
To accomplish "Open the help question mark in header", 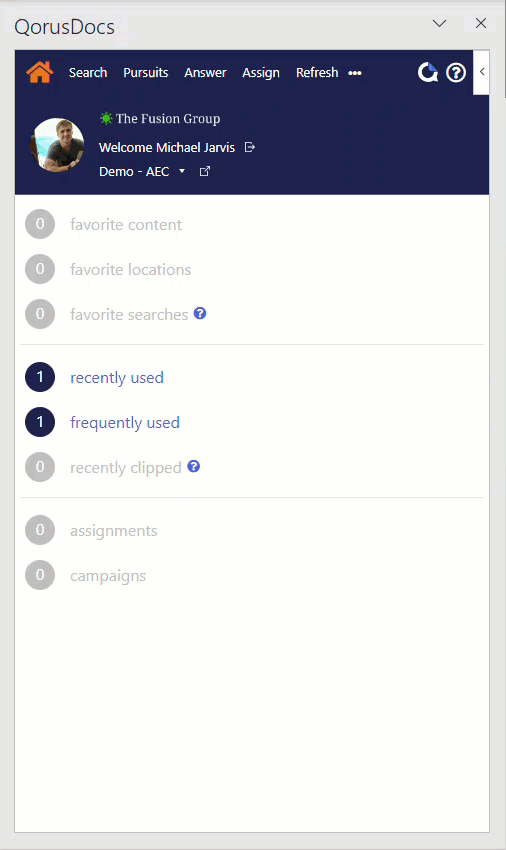I will (x=456, y=73).
